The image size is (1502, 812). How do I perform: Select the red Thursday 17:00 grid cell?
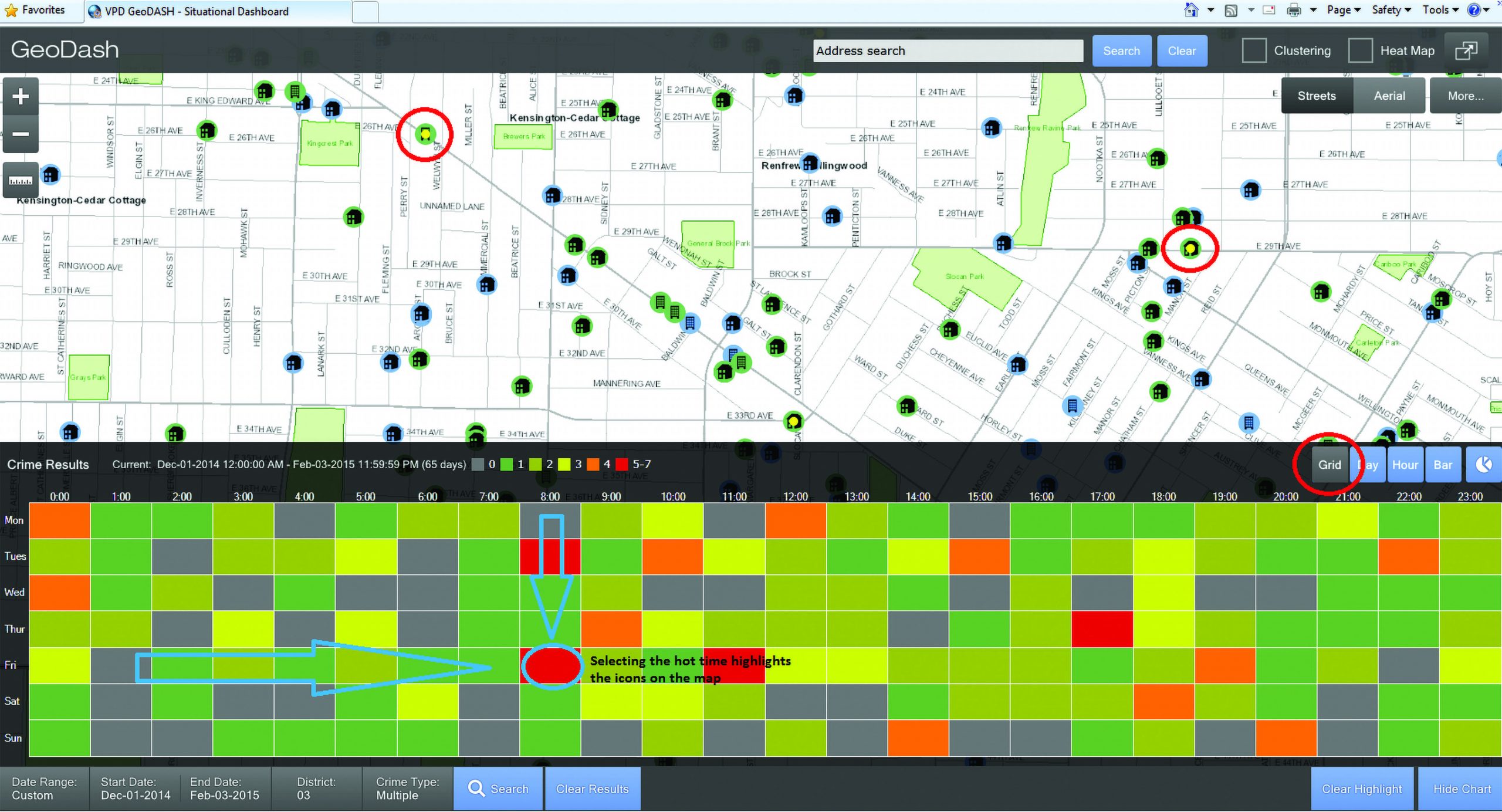[x=1102, y=629]
